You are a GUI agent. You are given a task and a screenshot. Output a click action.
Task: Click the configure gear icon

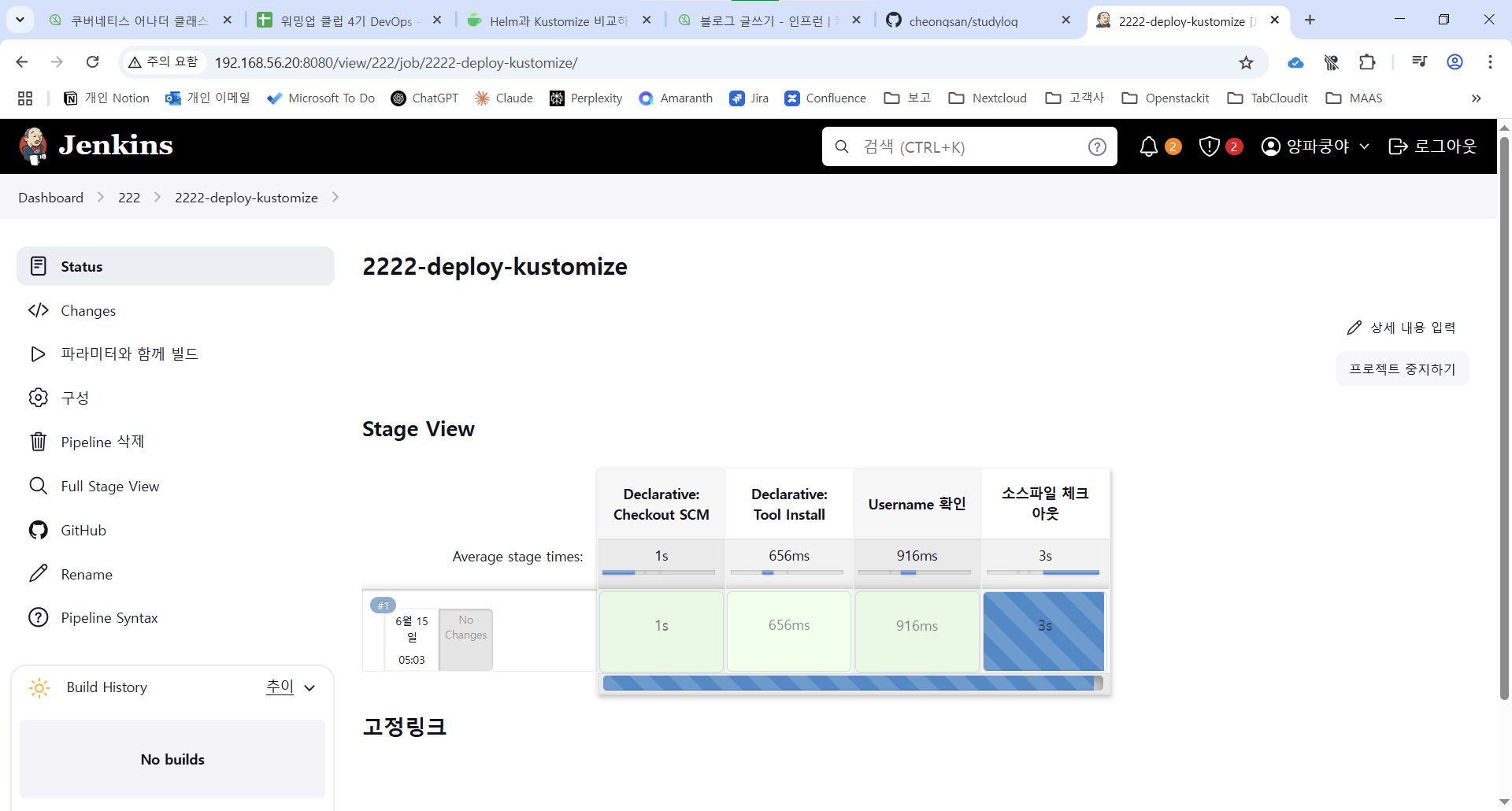click(39, 398)
